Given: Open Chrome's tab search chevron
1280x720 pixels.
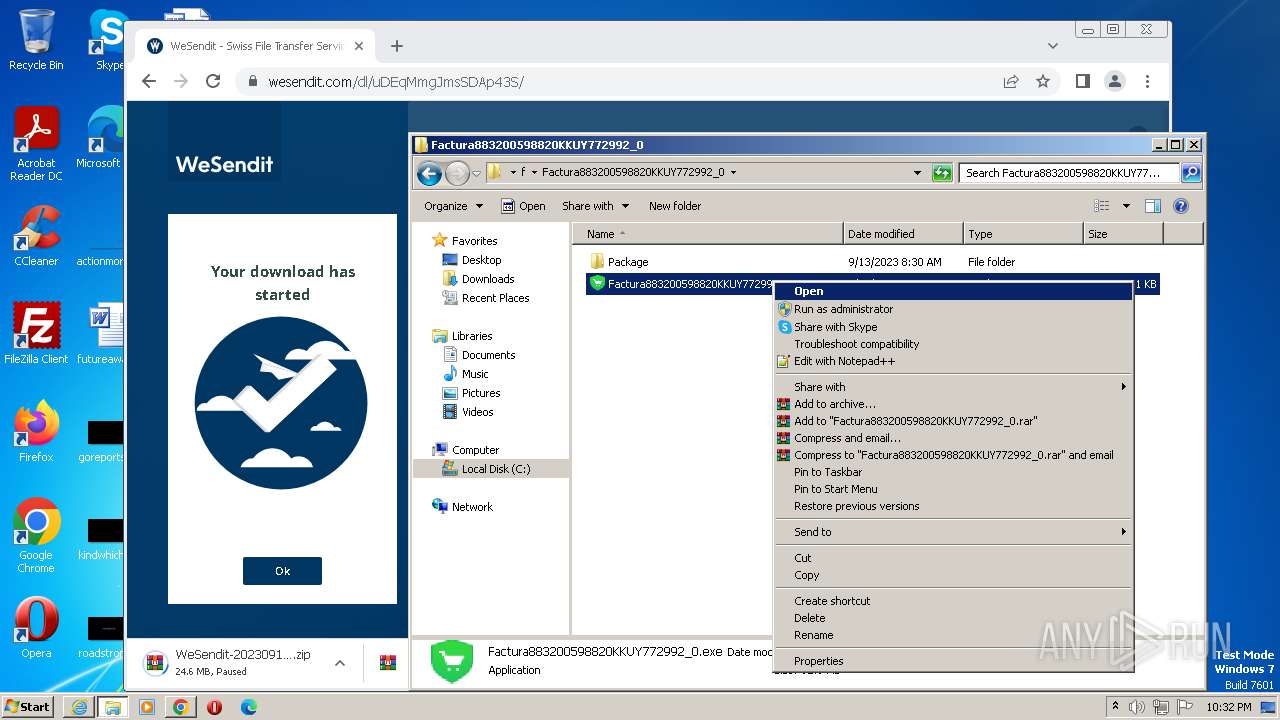Looking at the screenshot, I should [x=1052, y=46].
